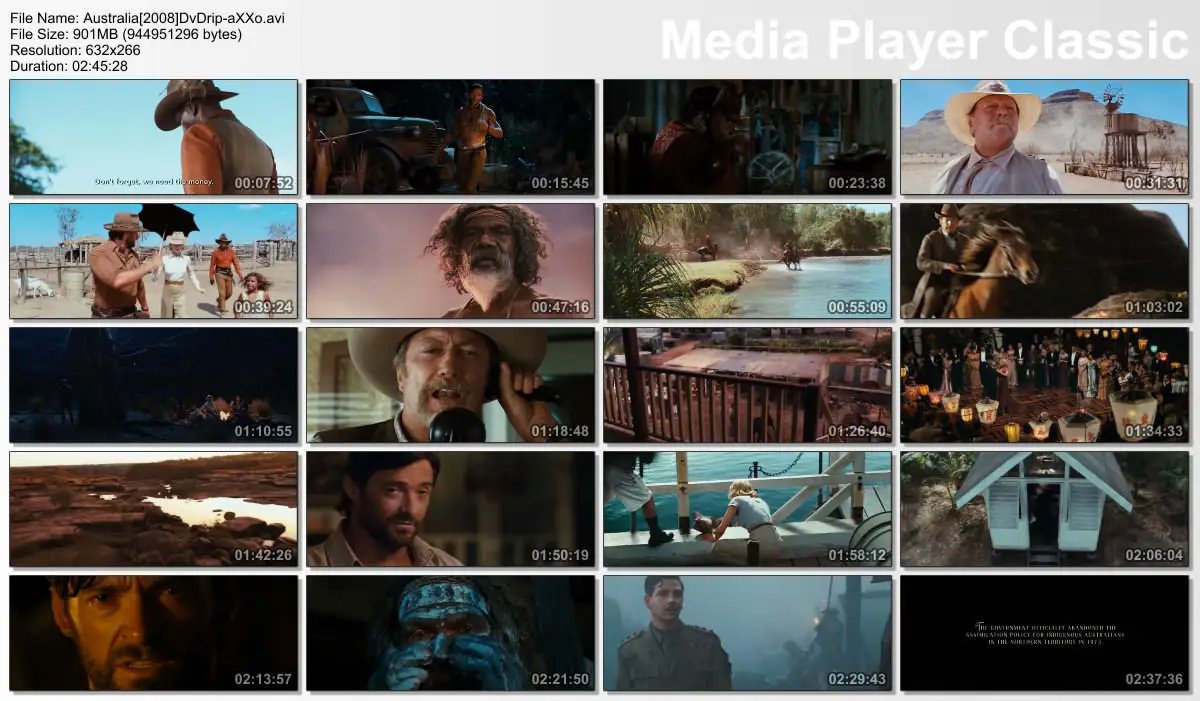
Task: Click the Resolution 632x266 line
Action: pyautogui.click(x=75, y=50)
